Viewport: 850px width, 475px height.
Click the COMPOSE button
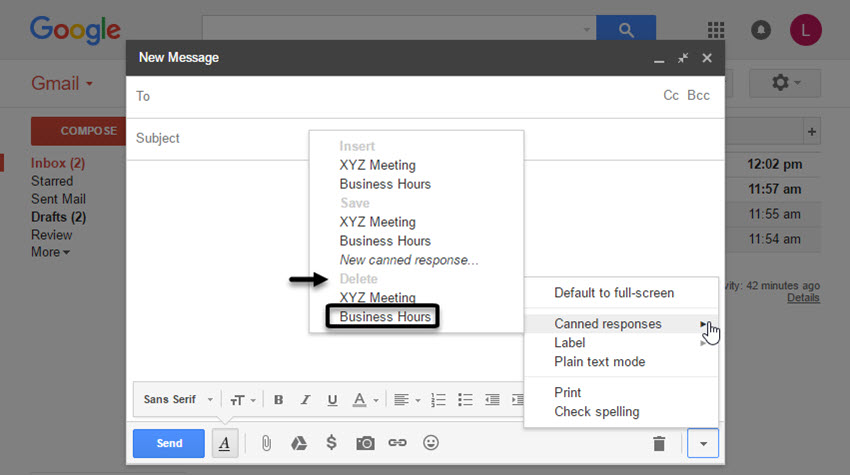pyautogui.click(x=78, y=131)
